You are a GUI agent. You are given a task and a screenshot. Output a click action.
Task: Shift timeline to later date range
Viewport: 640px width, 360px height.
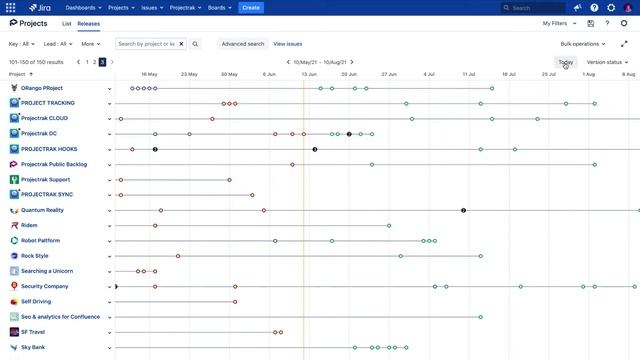352,62
